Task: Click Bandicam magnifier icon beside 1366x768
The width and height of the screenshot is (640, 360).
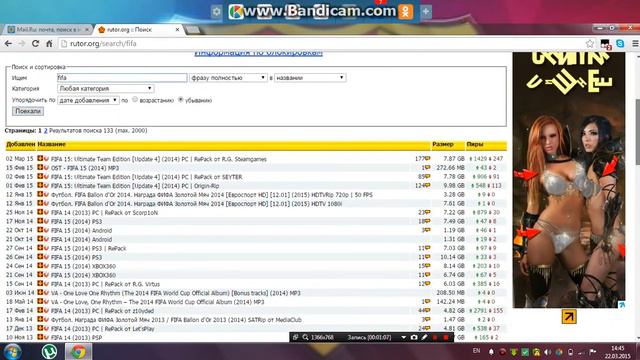Action: [305, 337]
